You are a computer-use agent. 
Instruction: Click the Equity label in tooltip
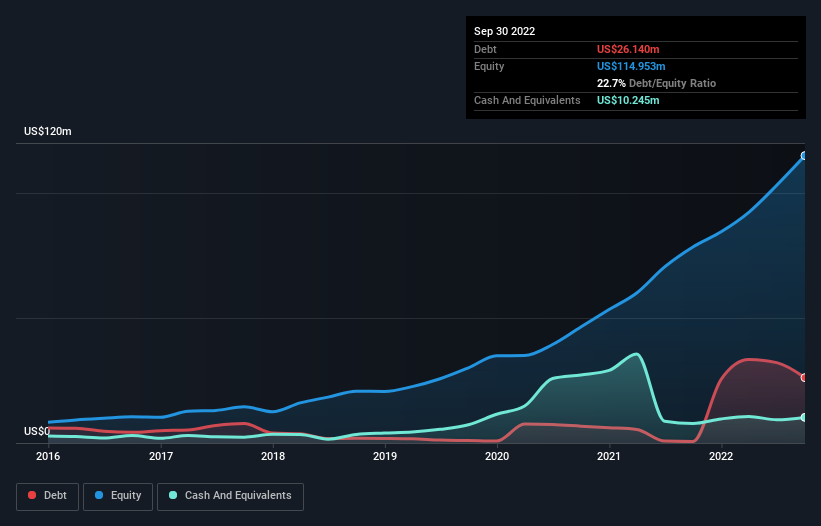point(489,66)
